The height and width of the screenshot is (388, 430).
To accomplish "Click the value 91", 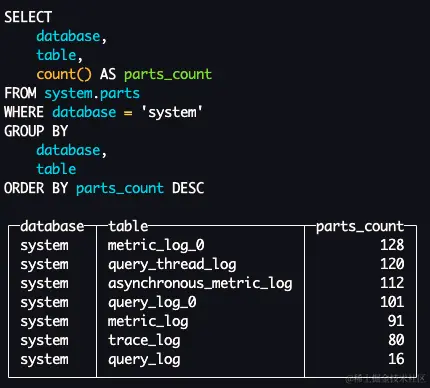I will click(x=396, y=321).
